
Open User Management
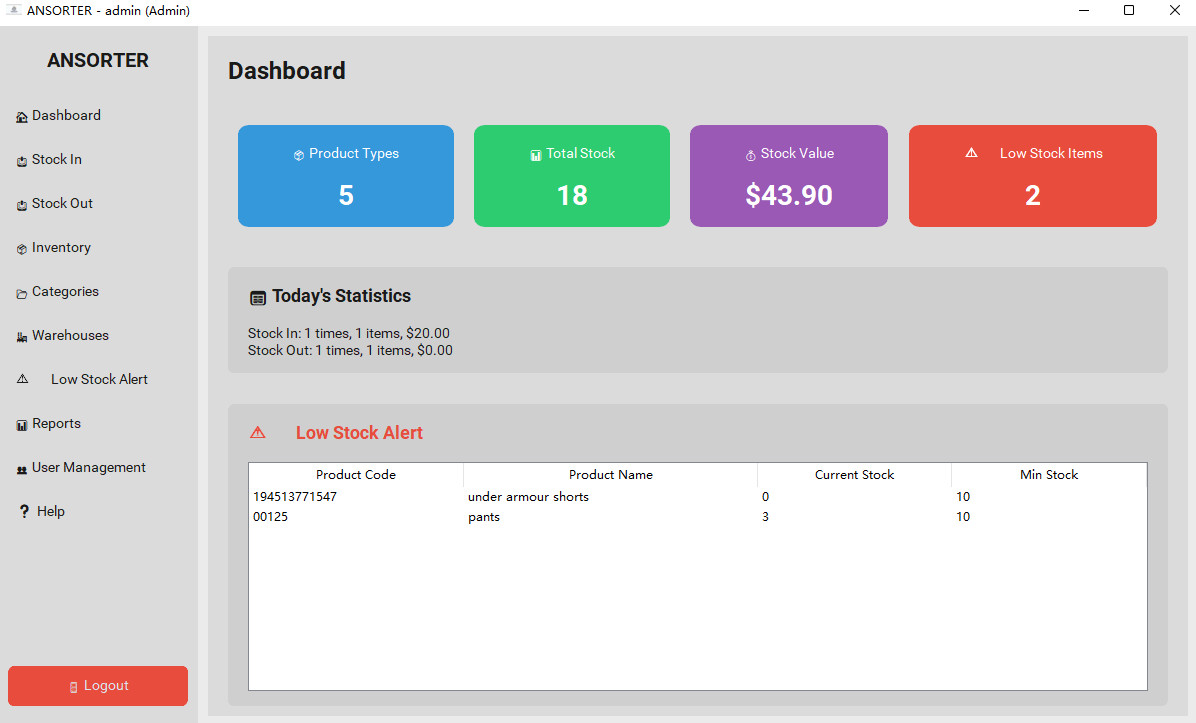98,468
